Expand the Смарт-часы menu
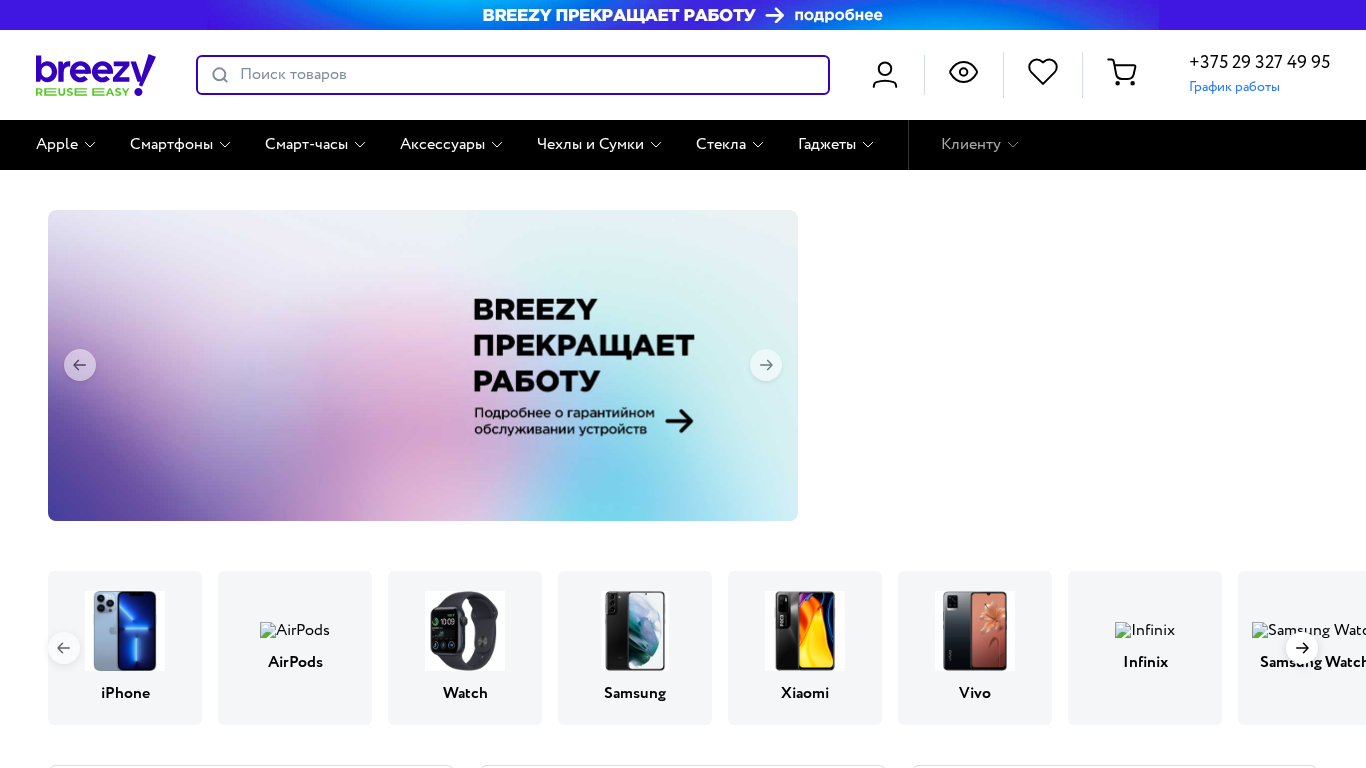This screenshot has width=1366, height=768. point(315,145)
